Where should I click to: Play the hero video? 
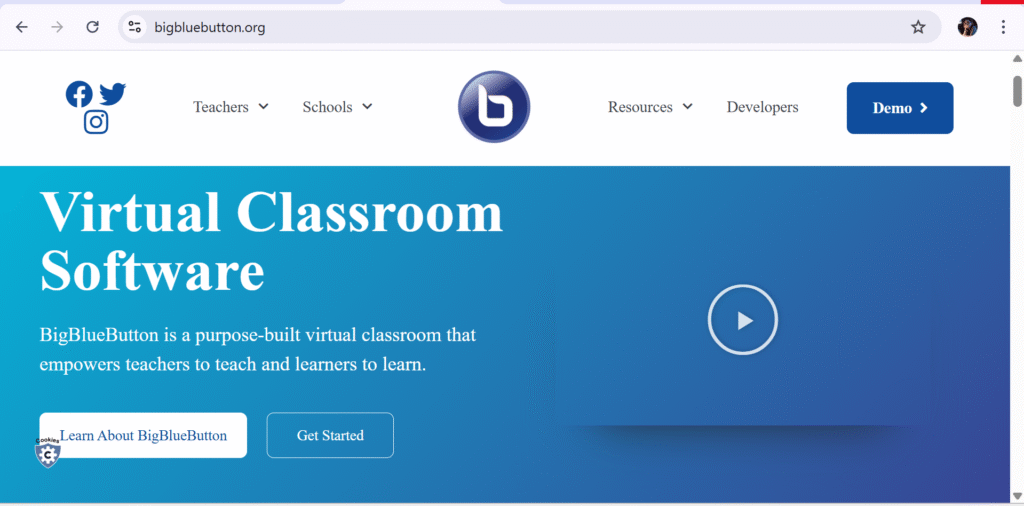click(x=743, y=320)
